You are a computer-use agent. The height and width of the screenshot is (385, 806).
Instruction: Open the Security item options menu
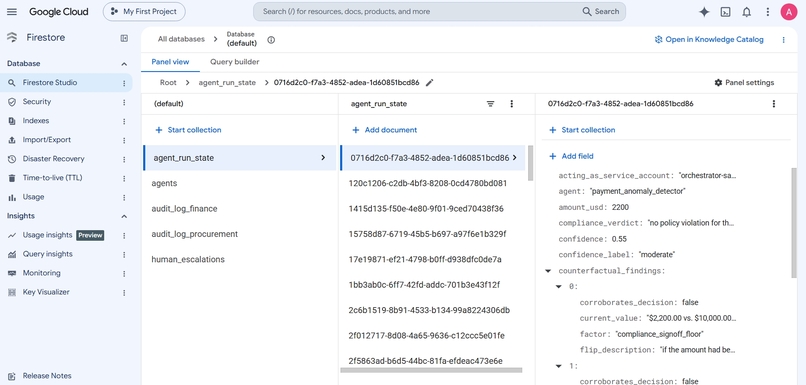coord(124,102)
